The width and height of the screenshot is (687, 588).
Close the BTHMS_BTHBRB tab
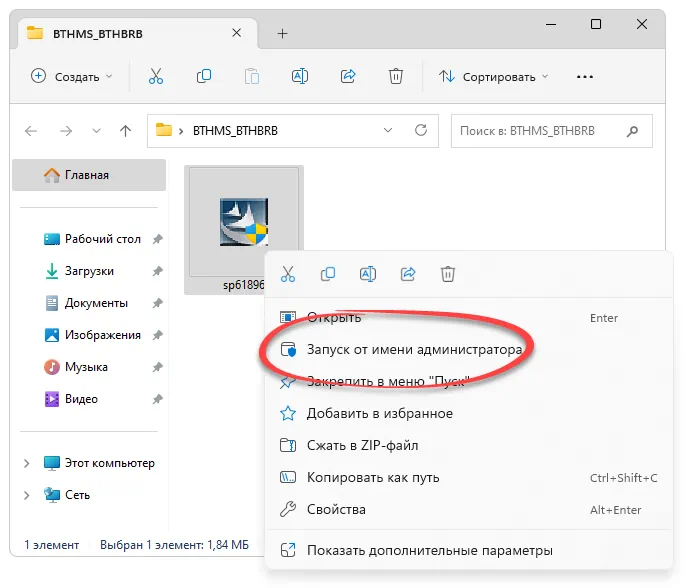[237, 33]
